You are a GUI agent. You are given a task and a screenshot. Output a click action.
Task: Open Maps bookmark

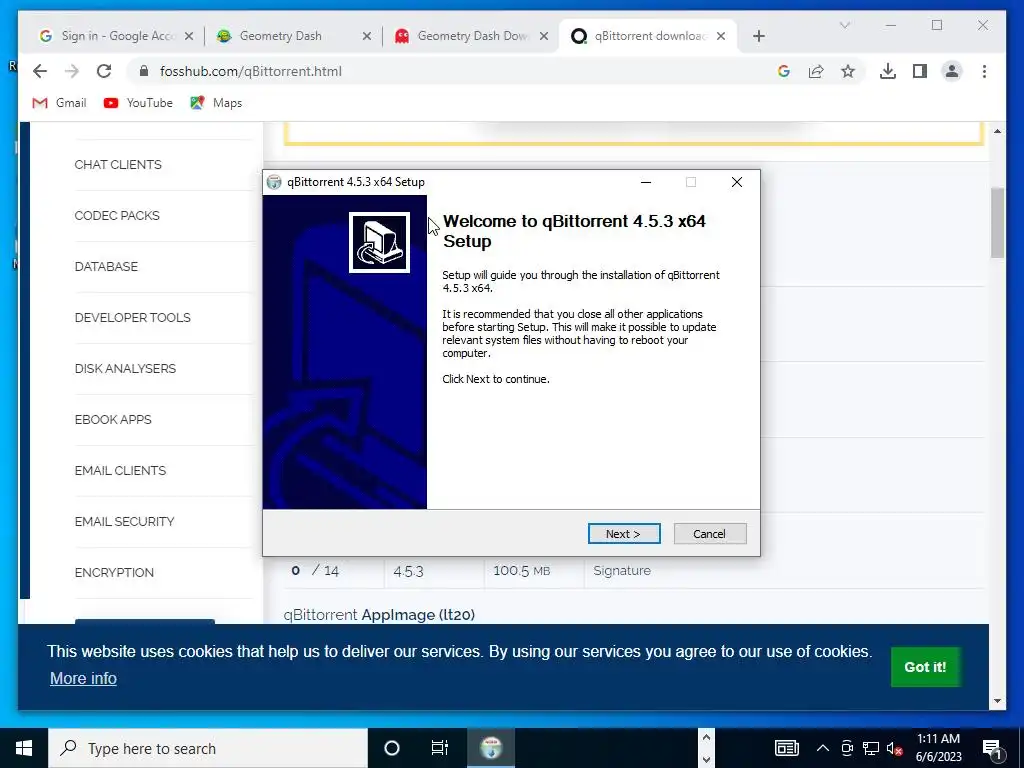pyautogui.click(x=216, y=103)
